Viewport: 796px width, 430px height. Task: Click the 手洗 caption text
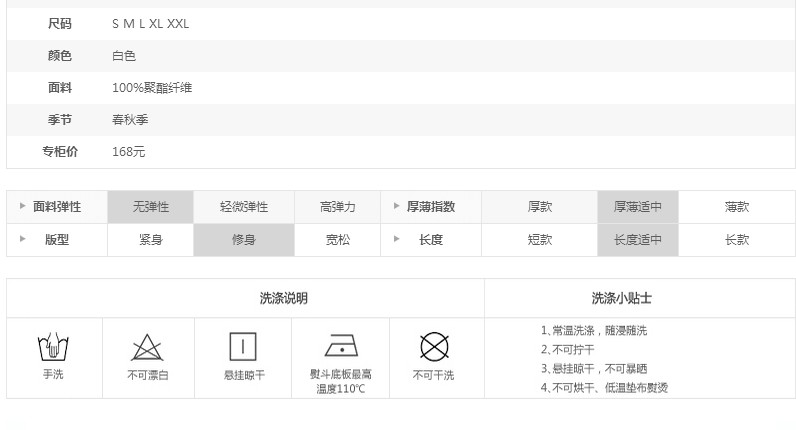pyautogui.click(x=53, y=374)
